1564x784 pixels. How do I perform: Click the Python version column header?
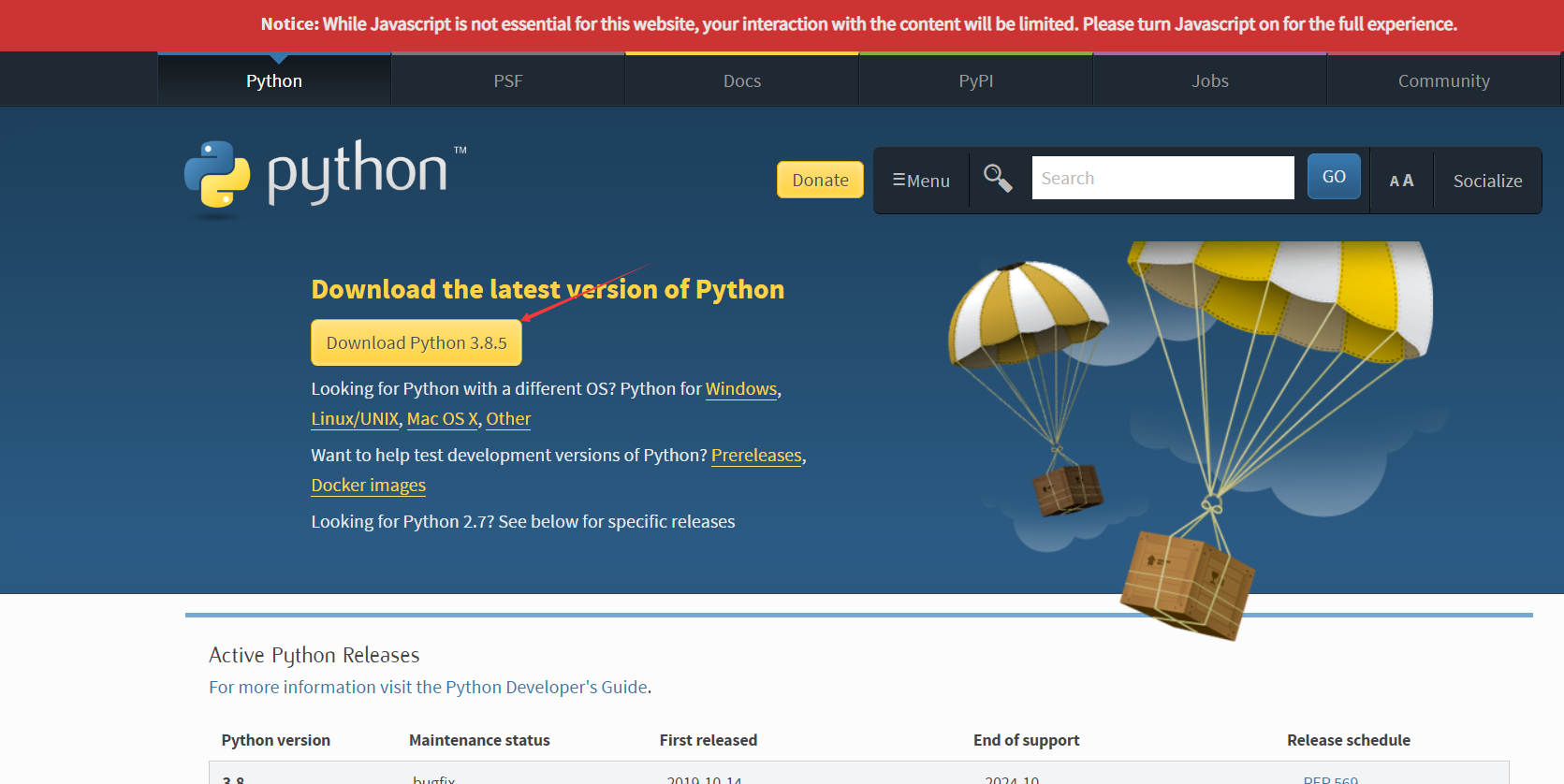click(x=276, y=740)
